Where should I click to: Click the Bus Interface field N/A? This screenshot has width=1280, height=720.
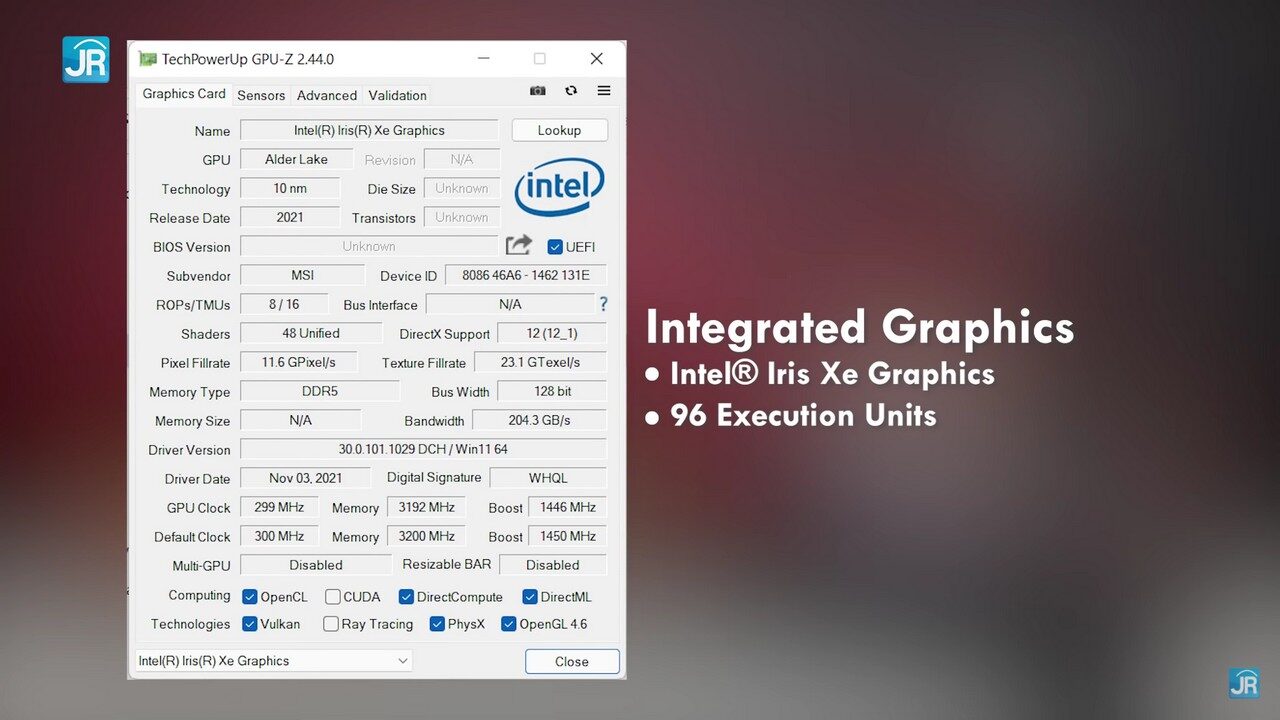coord(510,304)
